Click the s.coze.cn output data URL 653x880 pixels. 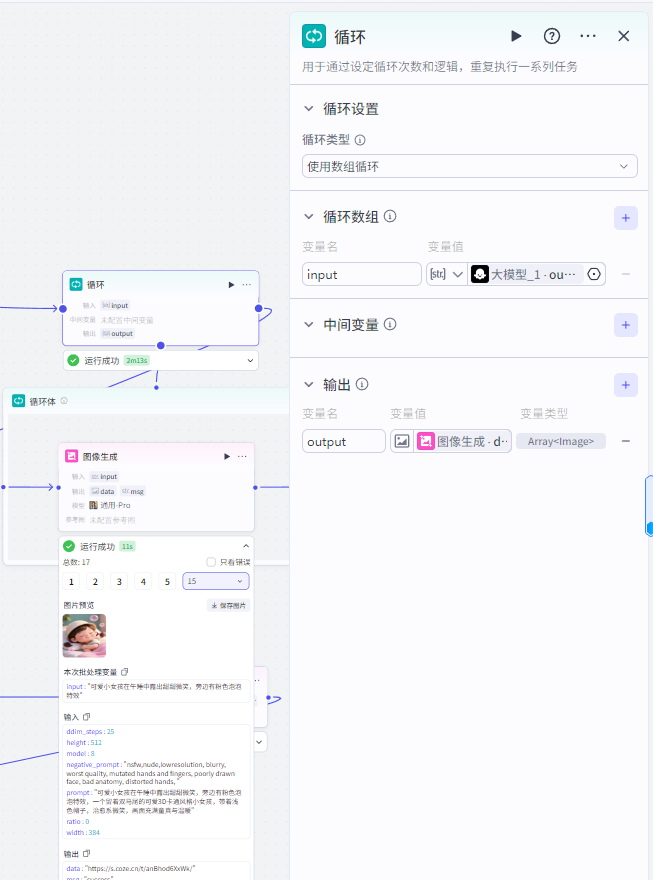tap(139, 868)
